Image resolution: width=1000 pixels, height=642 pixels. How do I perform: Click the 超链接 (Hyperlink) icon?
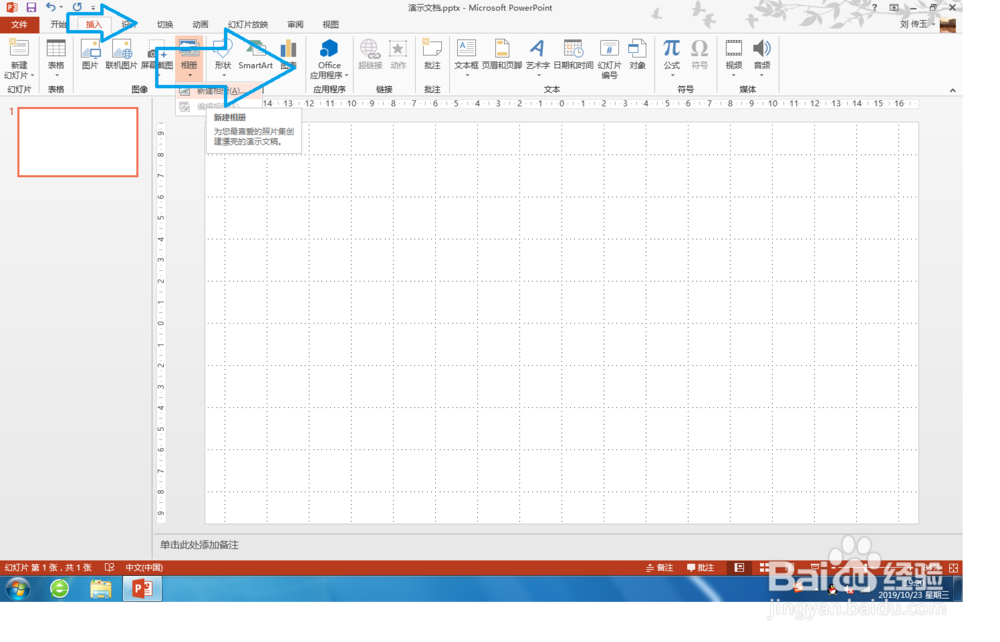369,55
